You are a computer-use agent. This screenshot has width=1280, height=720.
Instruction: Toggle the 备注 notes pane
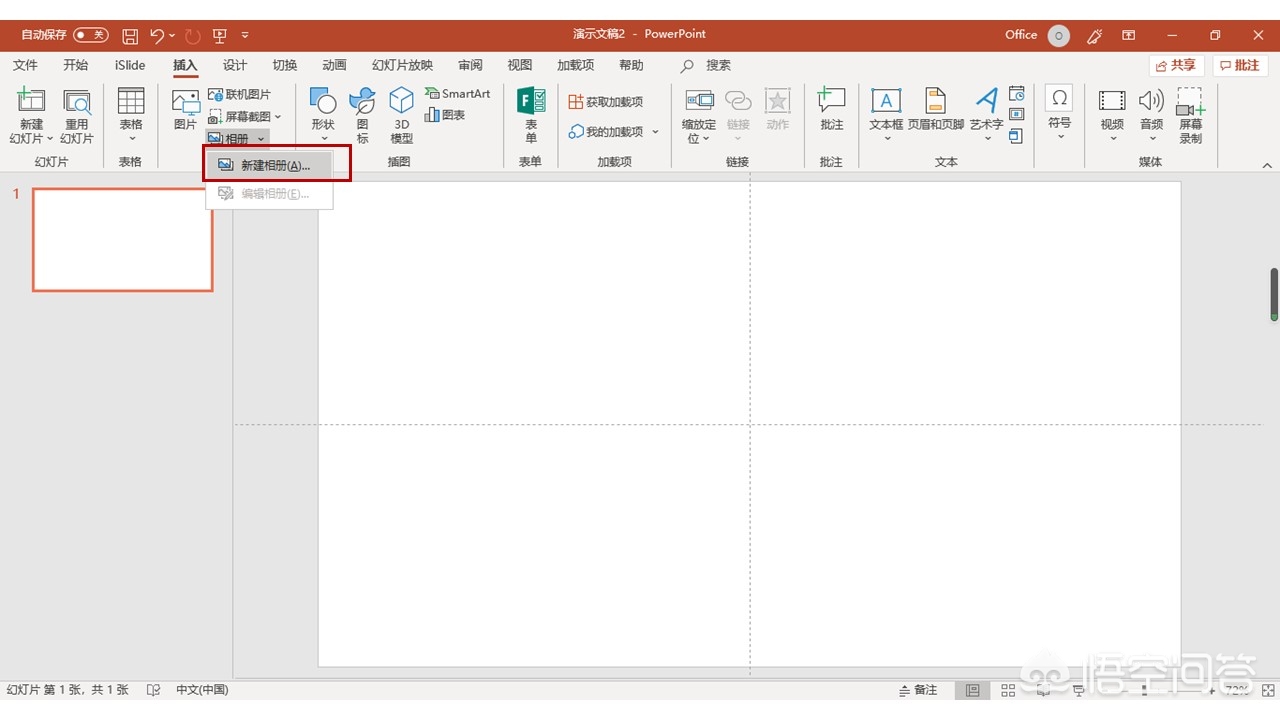point(918,690)
